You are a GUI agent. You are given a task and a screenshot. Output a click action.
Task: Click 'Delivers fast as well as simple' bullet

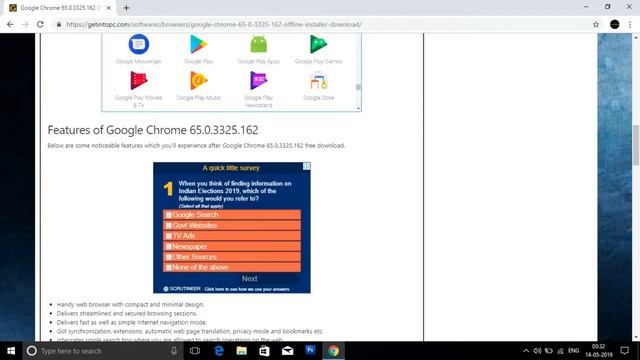[132, 322]
